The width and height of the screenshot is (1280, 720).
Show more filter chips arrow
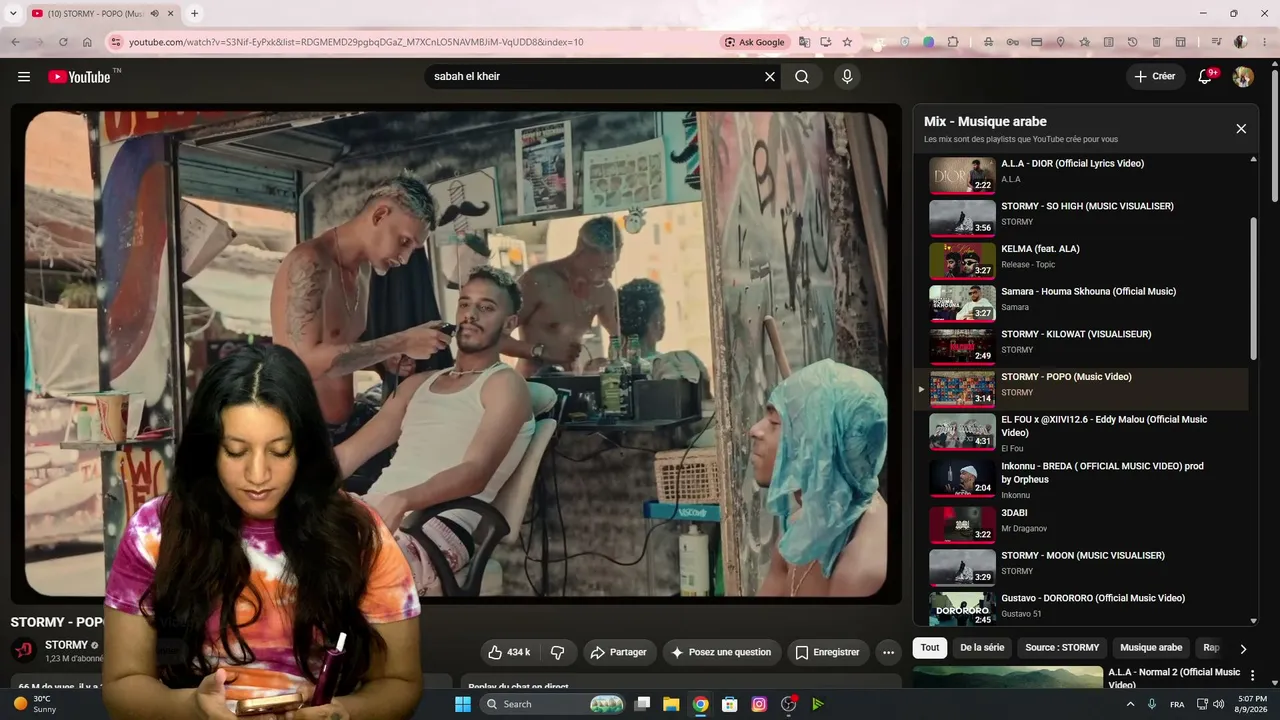pos(1243,648)
